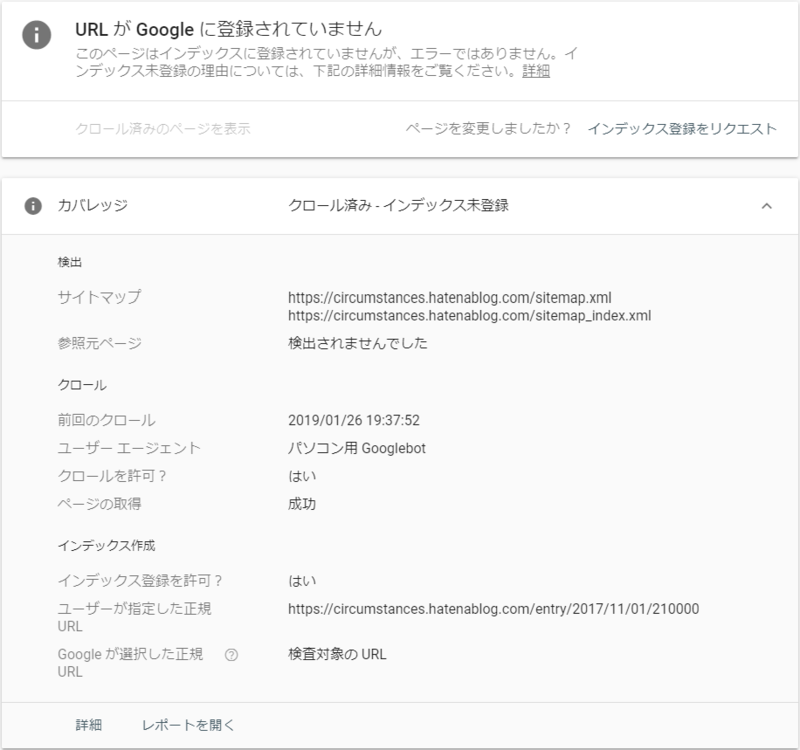800x750 pixels.
Task: Click the ユーザー エージェント label
Action: [129, 448]
